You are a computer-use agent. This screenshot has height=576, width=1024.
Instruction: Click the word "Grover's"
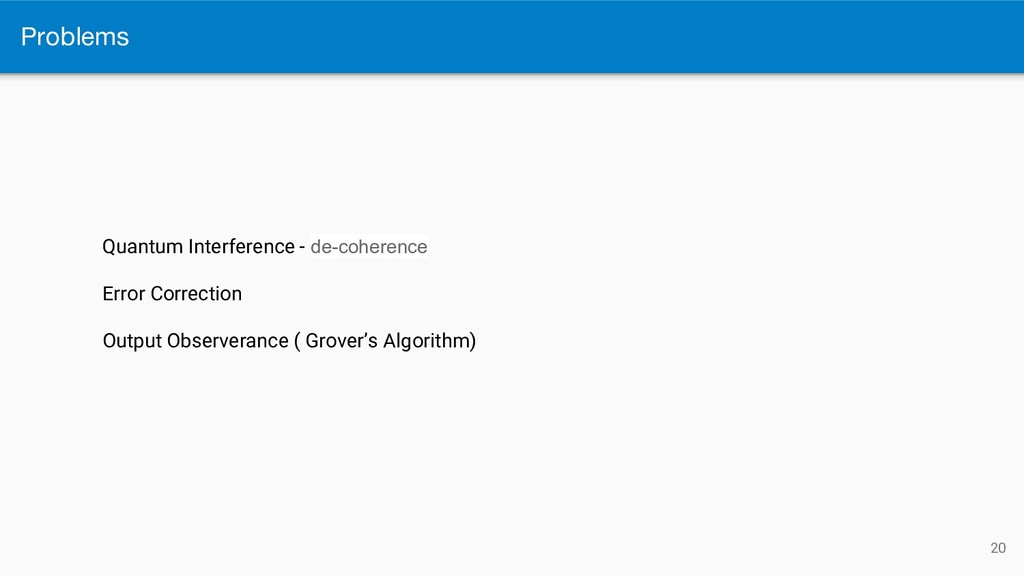click(x=342, y=341)
